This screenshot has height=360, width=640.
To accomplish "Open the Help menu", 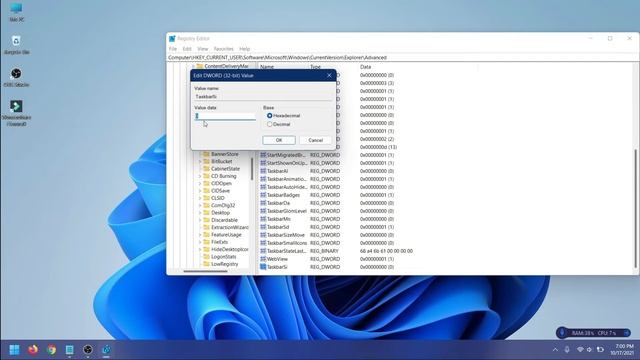I will click(244, 49).
